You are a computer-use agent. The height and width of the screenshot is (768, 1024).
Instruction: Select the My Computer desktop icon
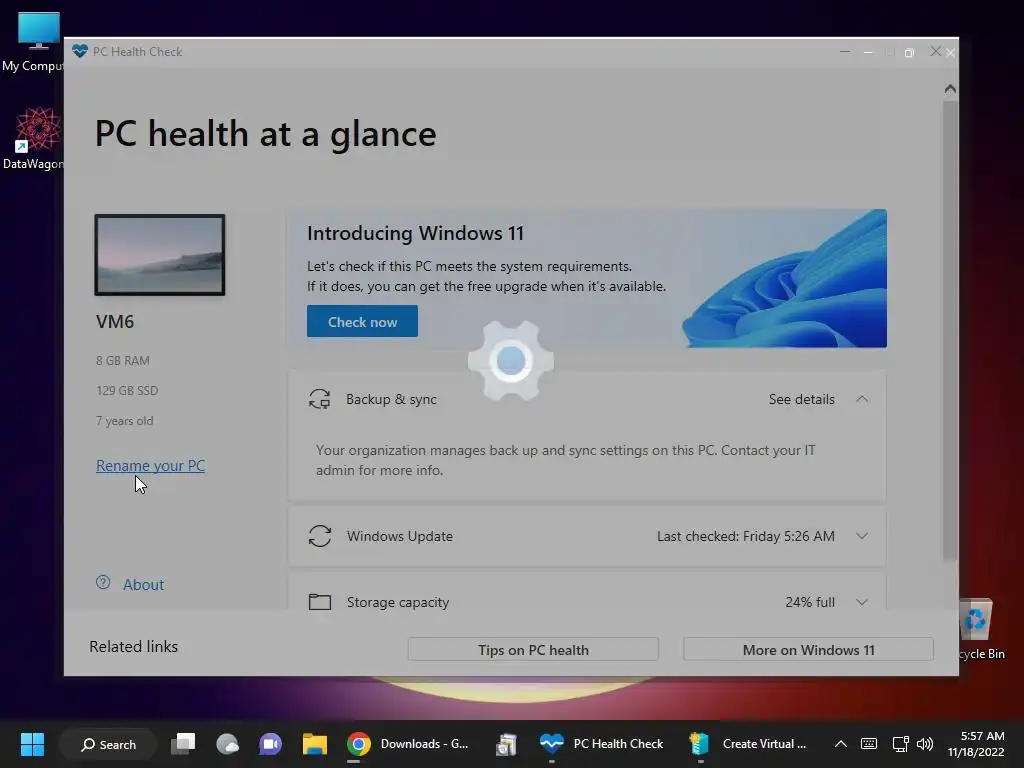[34, 42]
